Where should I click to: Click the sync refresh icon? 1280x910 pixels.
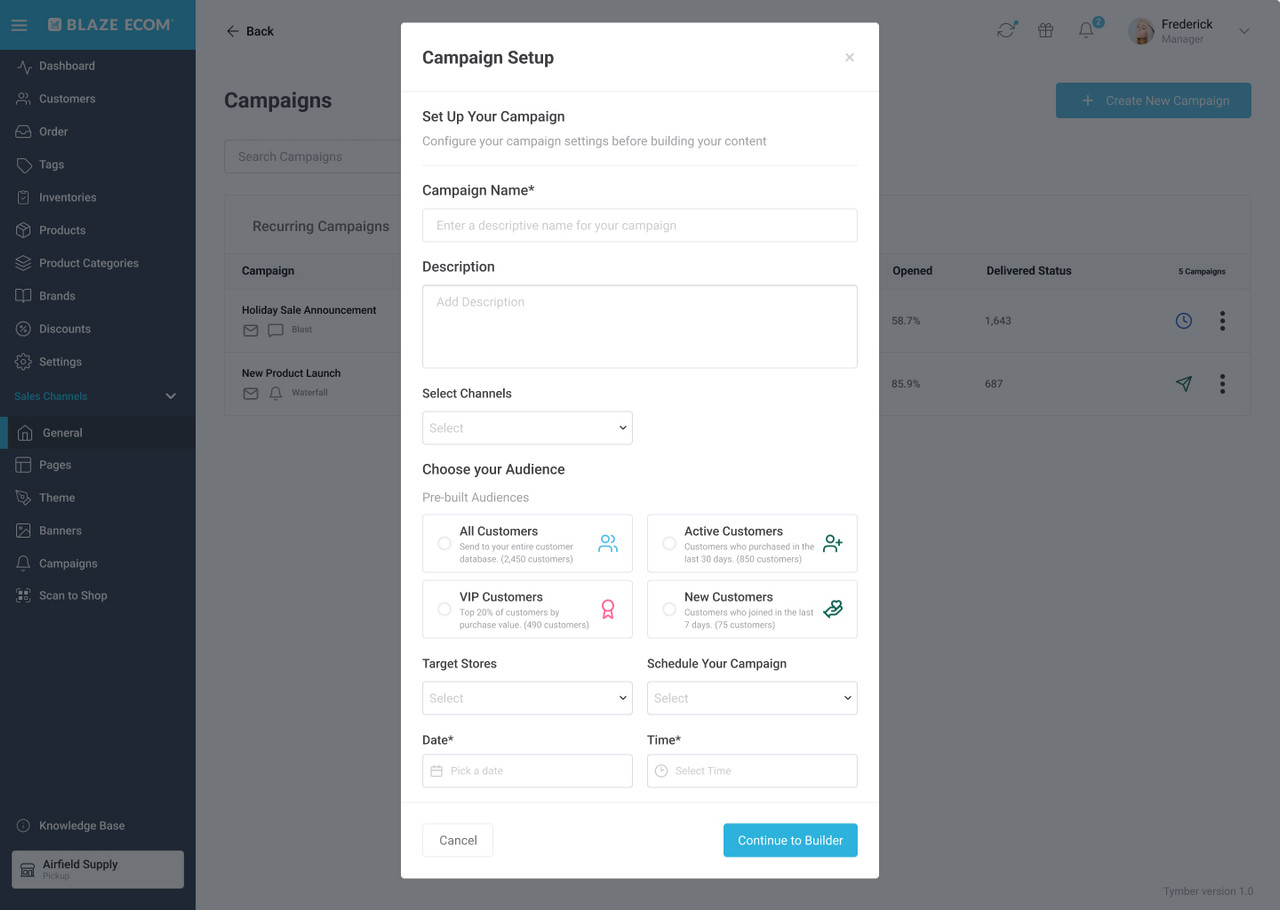[x=1006, y=30]
